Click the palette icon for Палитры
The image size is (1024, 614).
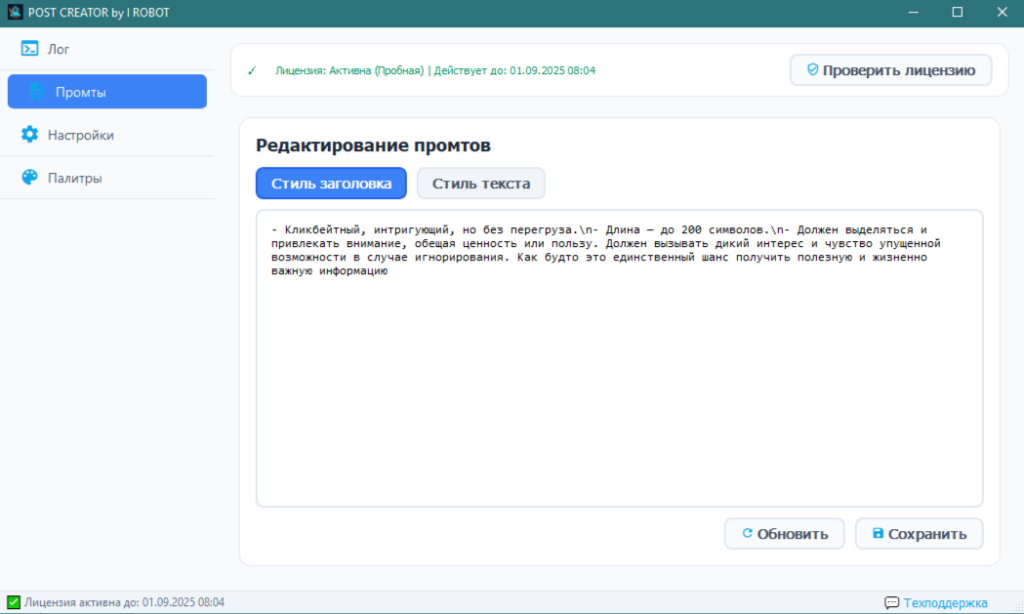[x=29, y=178]
